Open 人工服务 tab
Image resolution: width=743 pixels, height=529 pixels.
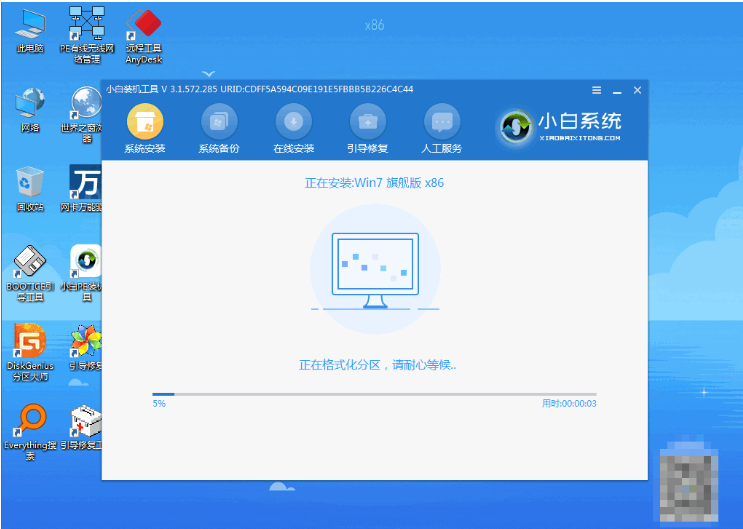point(442,128)
